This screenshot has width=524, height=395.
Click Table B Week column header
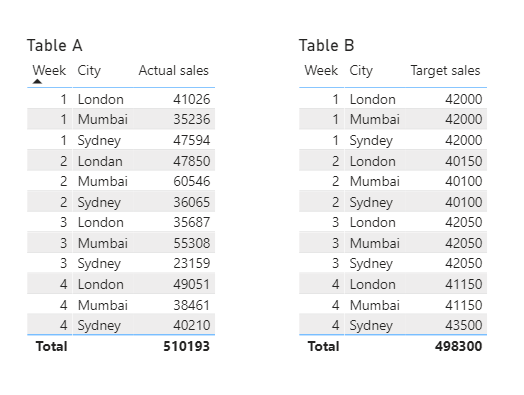tap(321, 71)
